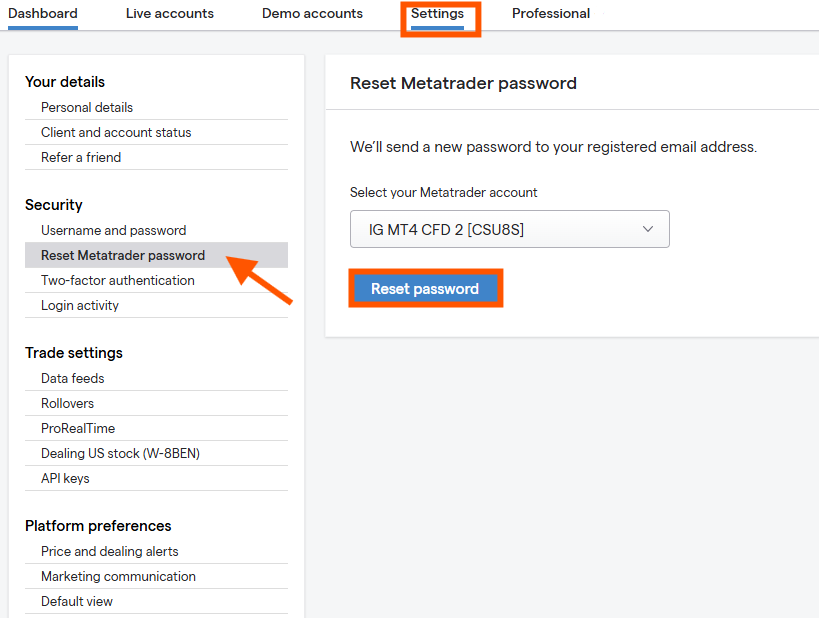The height and width of the screenshot is (618, 819).
Task: Open the Live accounts tab
Action: pos(169,14)
